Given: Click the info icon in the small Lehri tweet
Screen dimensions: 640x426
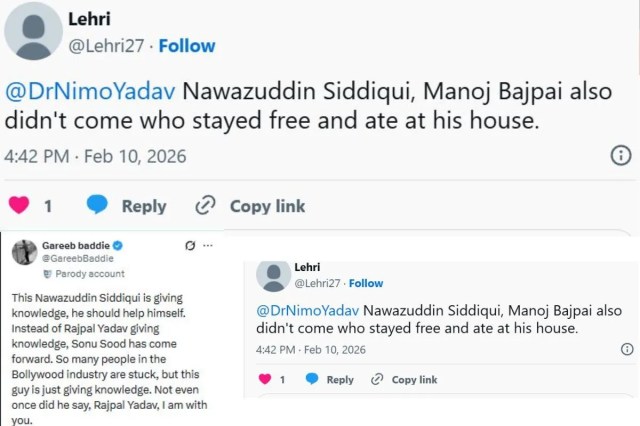Looking at the screenshot, I should (x=627, y=349).
